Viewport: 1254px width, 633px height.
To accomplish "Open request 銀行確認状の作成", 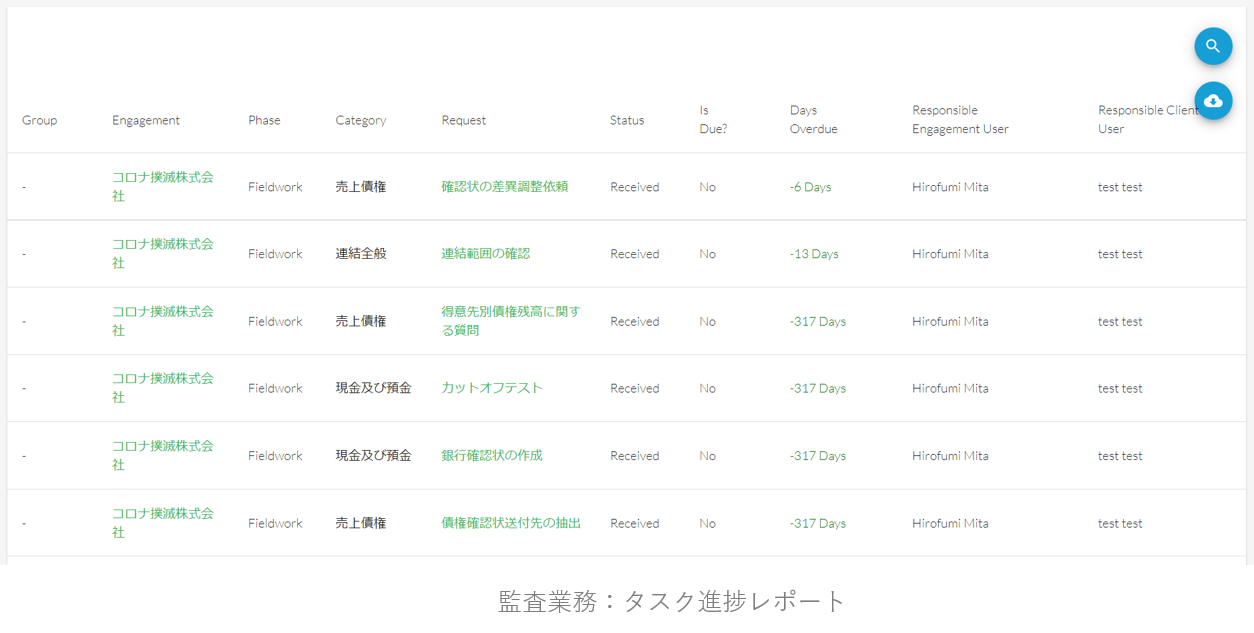I will click(x=492, y=455).
